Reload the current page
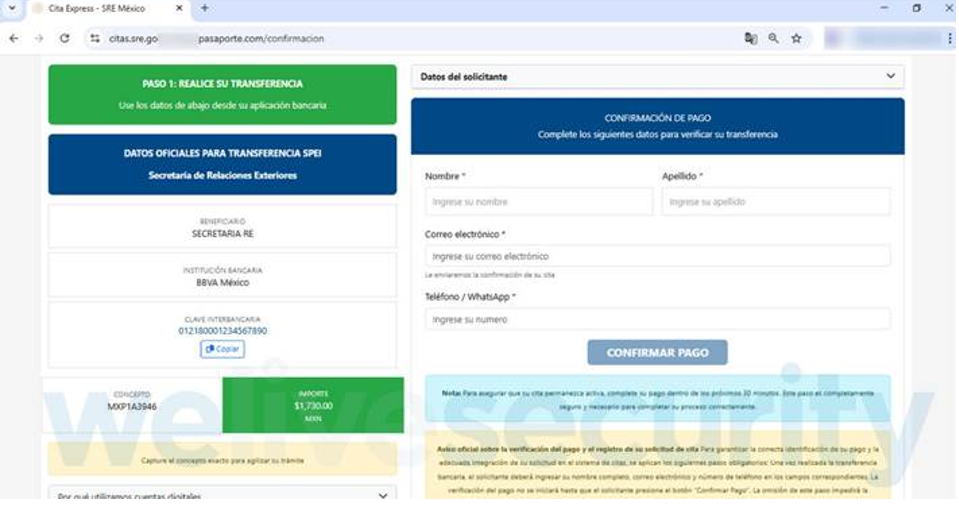Screen dimensions: 959x515 65,38
